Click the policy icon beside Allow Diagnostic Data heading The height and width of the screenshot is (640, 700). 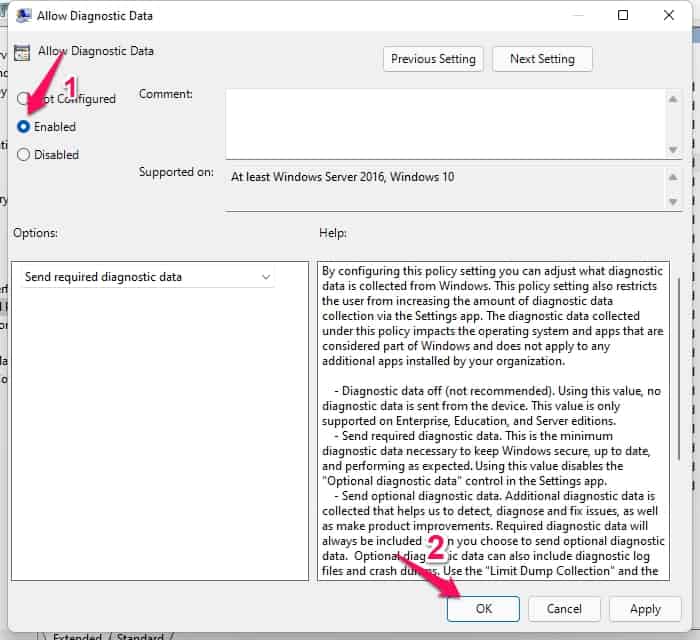pos(21,53)
